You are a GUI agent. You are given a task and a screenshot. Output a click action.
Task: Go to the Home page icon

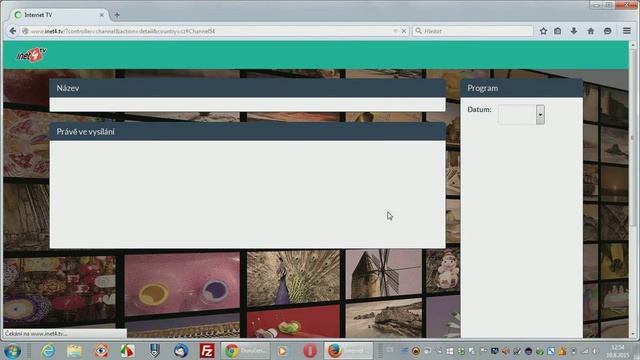(591, 31)
